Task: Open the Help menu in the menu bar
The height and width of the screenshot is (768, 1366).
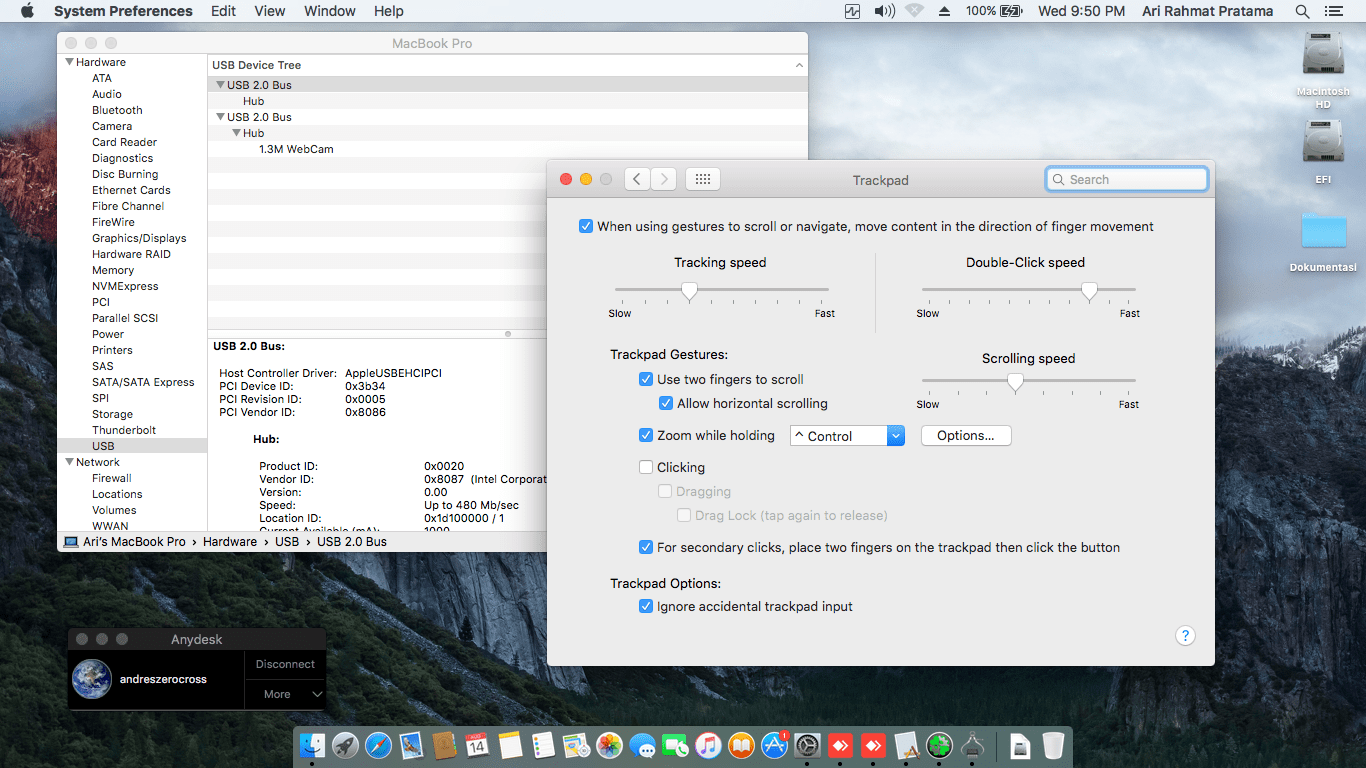Action: coord(388,11)
